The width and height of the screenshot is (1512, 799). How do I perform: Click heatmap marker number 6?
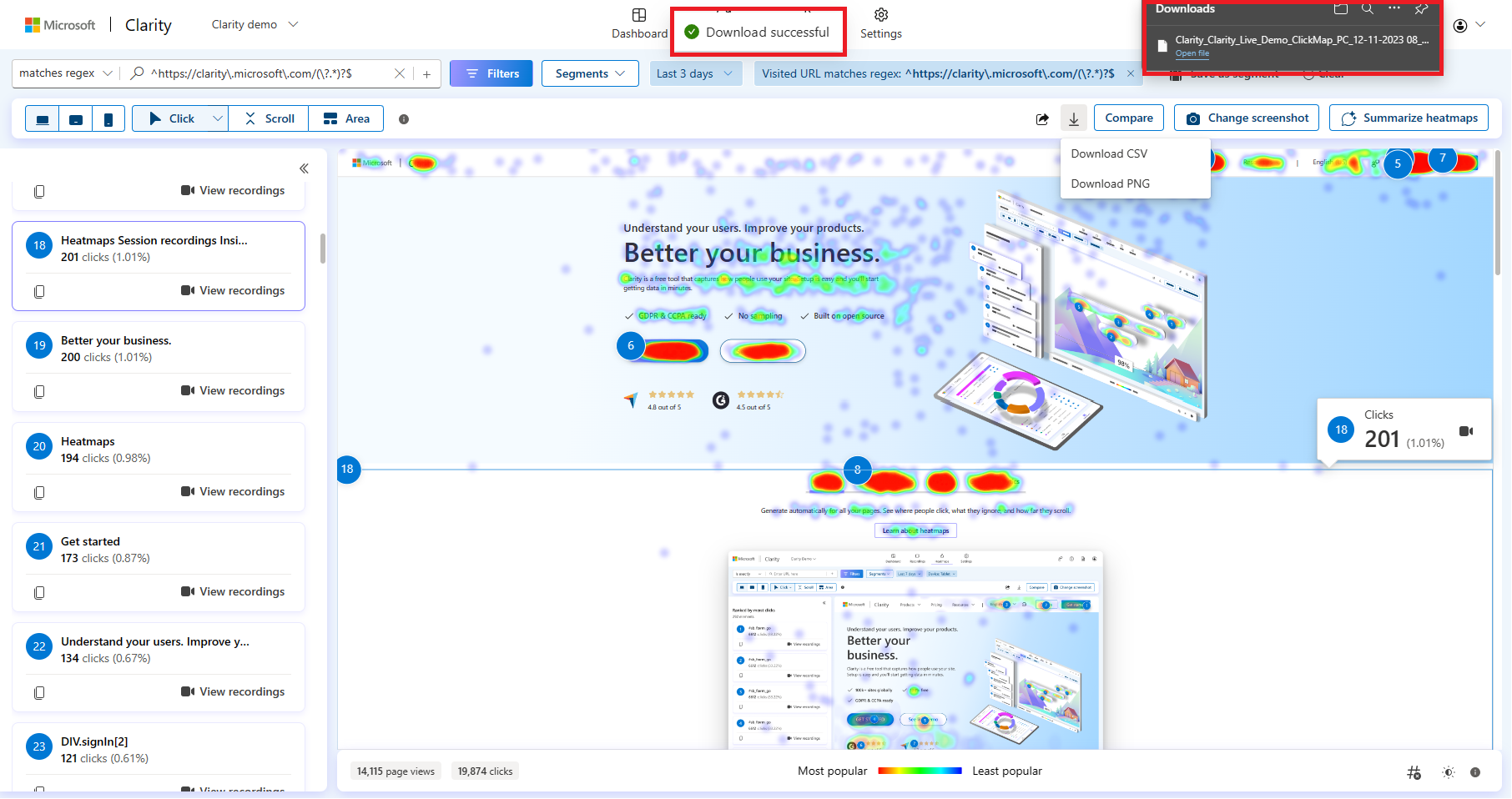tap(631, 346)
